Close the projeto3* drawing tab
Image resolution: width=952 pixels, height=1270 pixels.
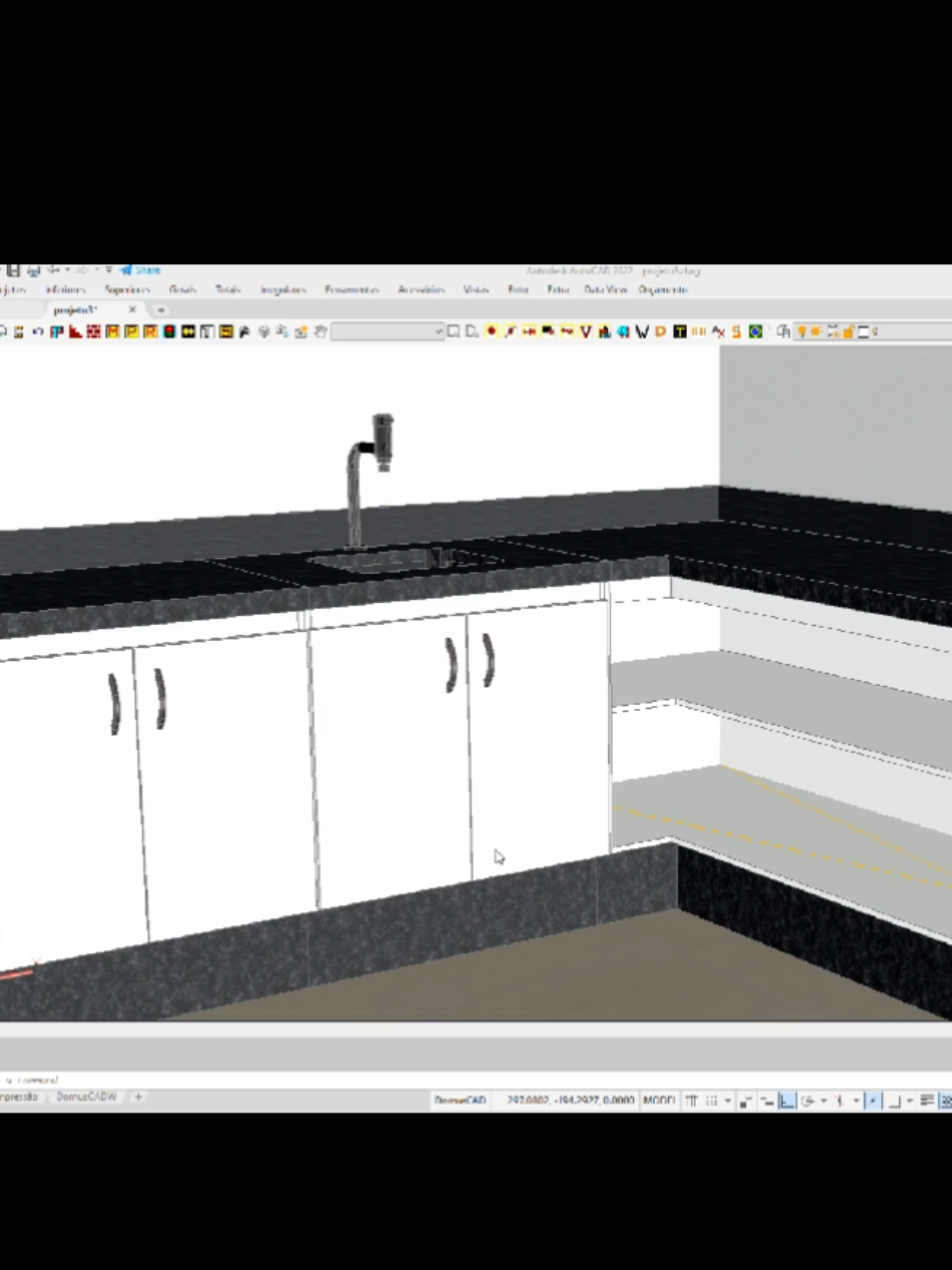click(133, 310)
